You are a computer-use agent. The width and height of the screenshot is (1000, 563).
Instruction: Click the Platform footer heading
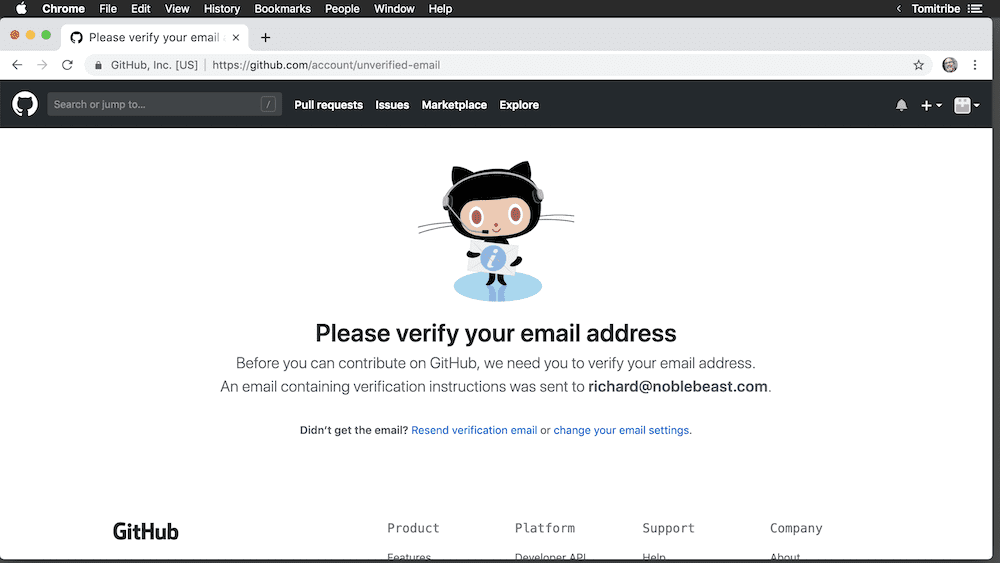point(545,528)
